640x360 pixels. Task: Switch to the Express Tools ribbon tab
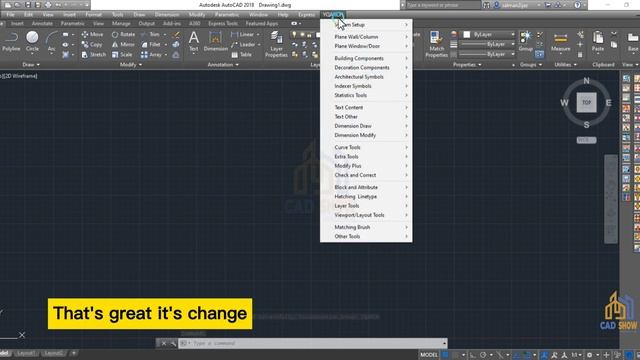tap(223, 24)
